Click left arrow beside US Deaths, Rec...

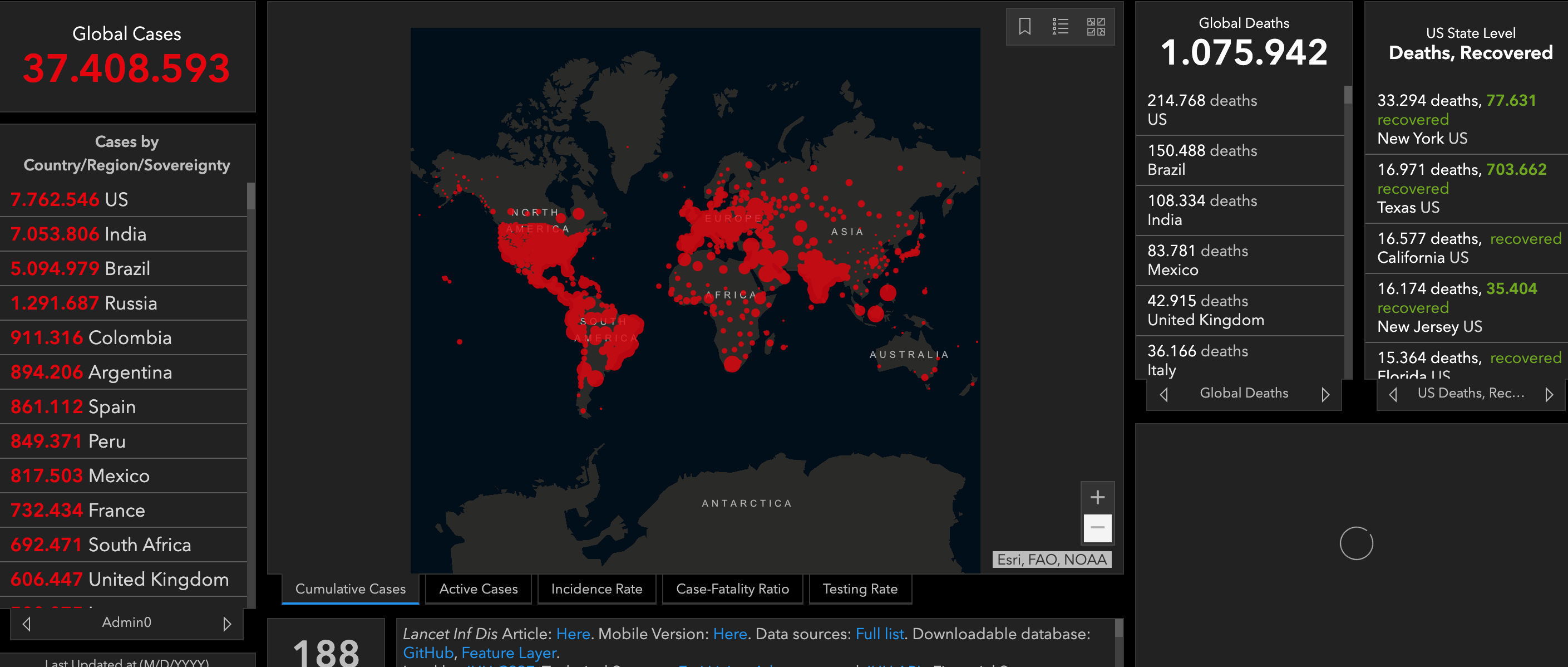pos(1393,394)
